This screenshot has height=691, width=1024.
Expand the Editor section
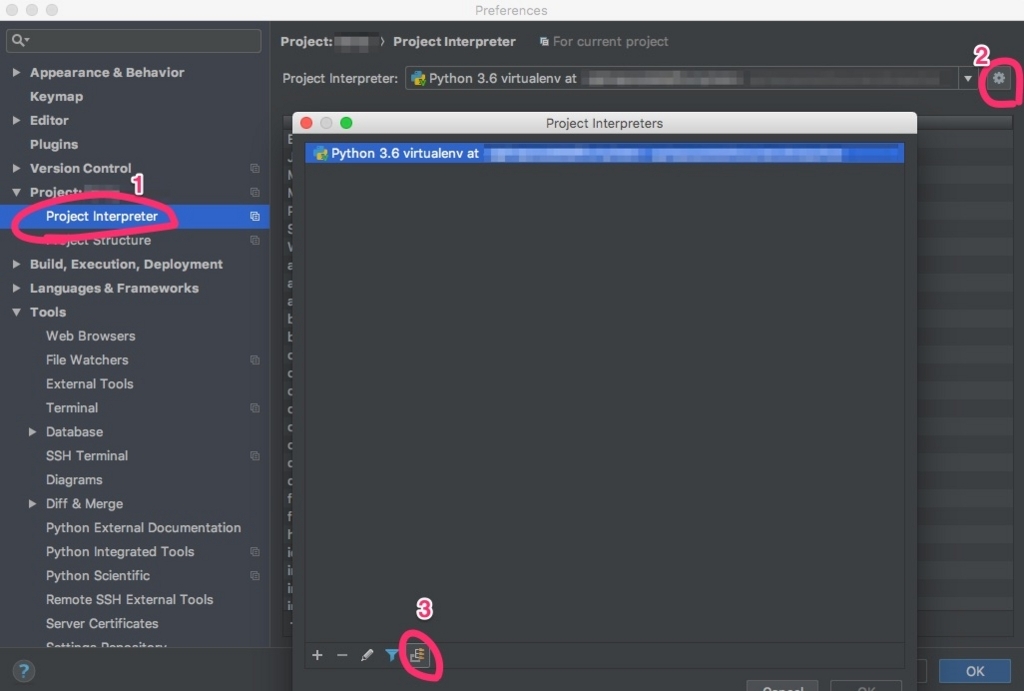coord(16,120)
